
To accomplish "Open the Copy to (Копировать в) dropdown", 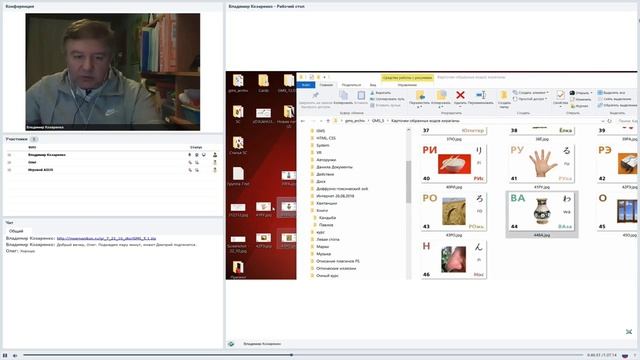I will 441,99.
